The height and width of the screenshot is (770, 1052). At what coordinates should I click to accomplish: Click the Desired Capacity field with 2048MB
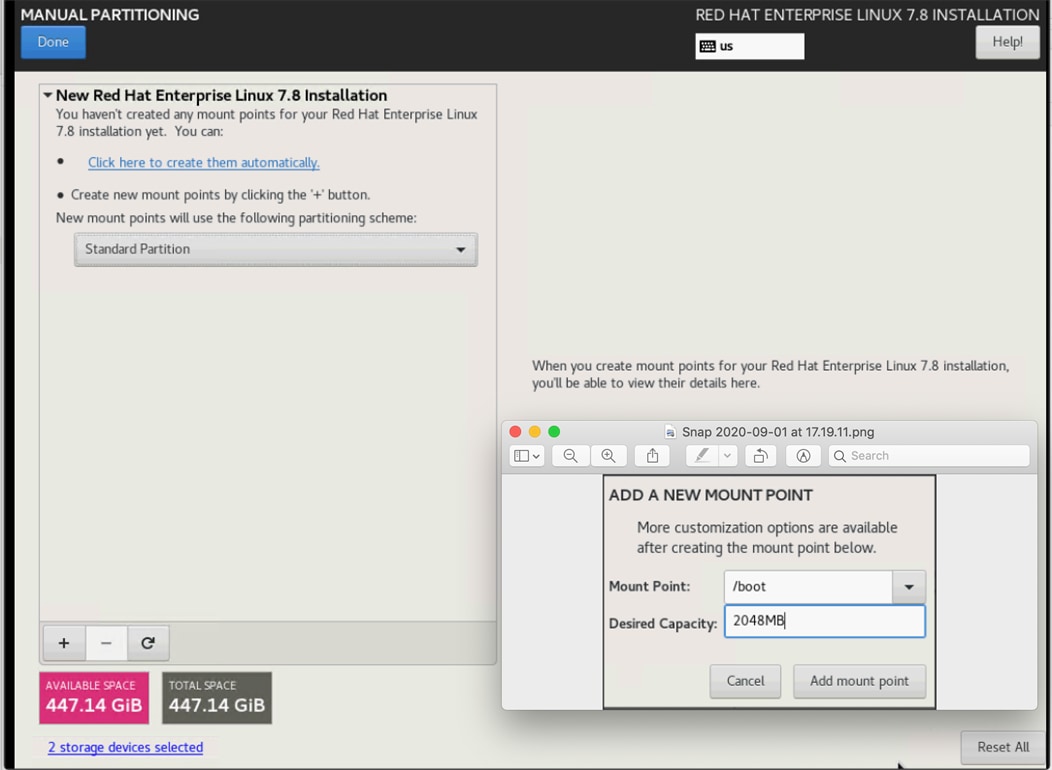(825, 621)
